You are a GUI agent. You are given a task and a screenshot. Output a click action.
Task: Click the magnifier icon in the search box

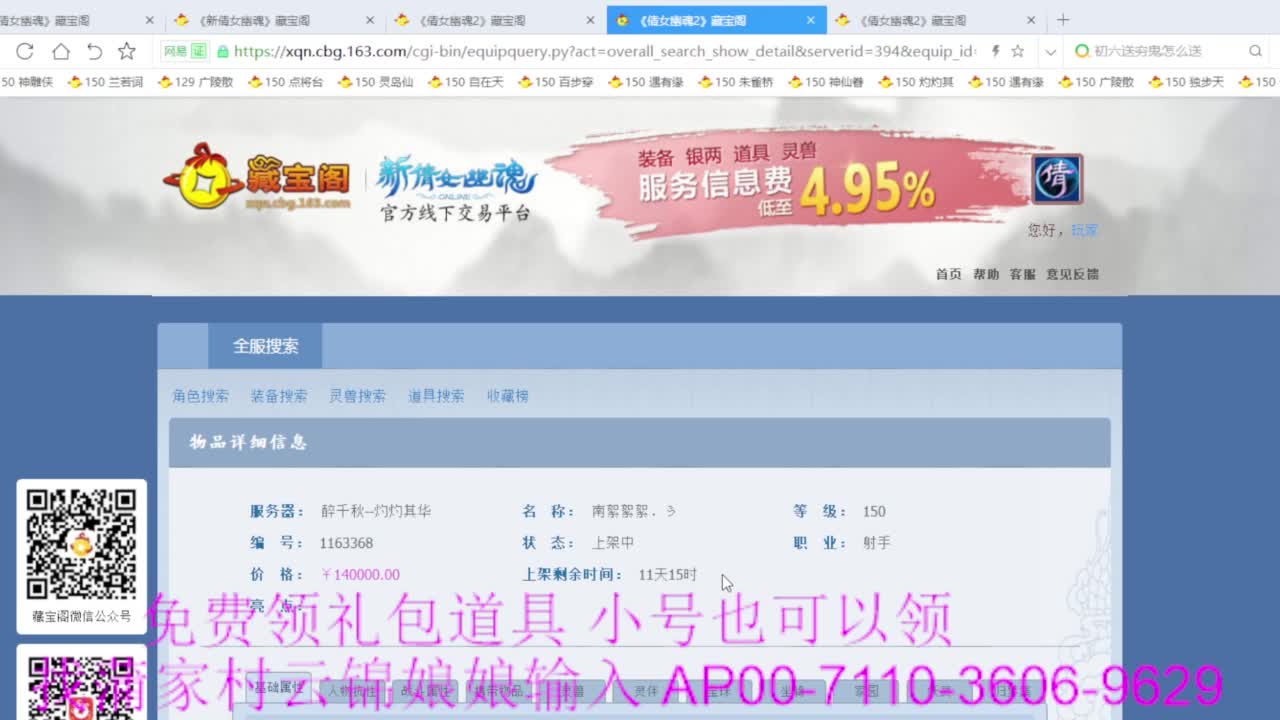coord(1255,50)
